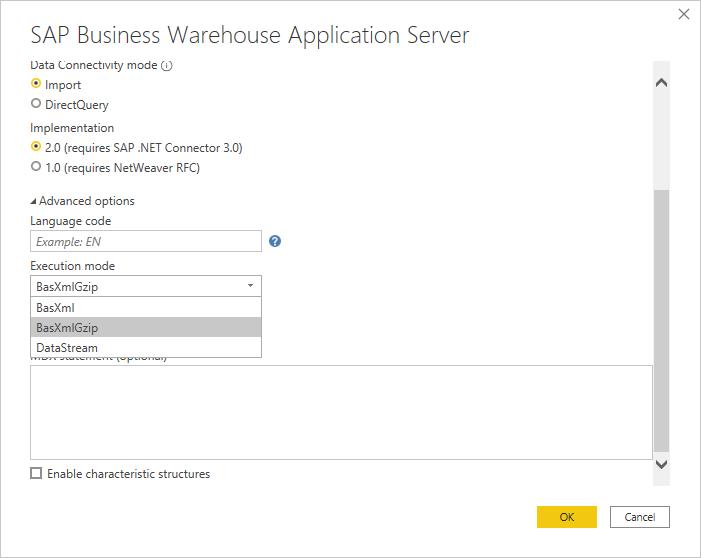Image resolution: width=701 pixels, height=558 pixels.
Task: Click the scrollbar down arrow
Action: point(661,465)
